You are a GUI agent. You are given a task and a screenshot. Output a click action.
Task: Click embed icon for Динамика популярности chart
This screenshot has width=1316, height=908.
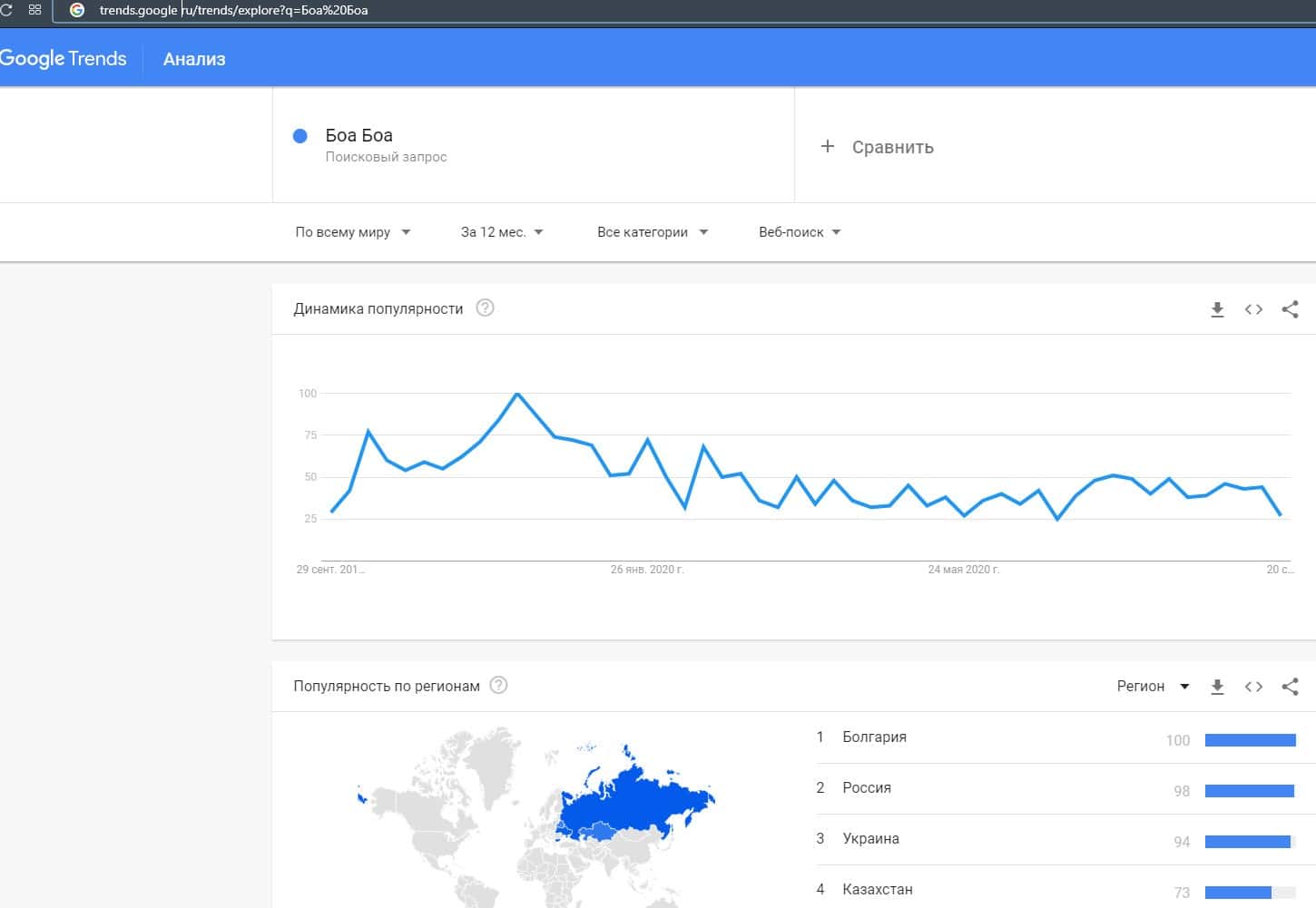tap(1253, 309)
